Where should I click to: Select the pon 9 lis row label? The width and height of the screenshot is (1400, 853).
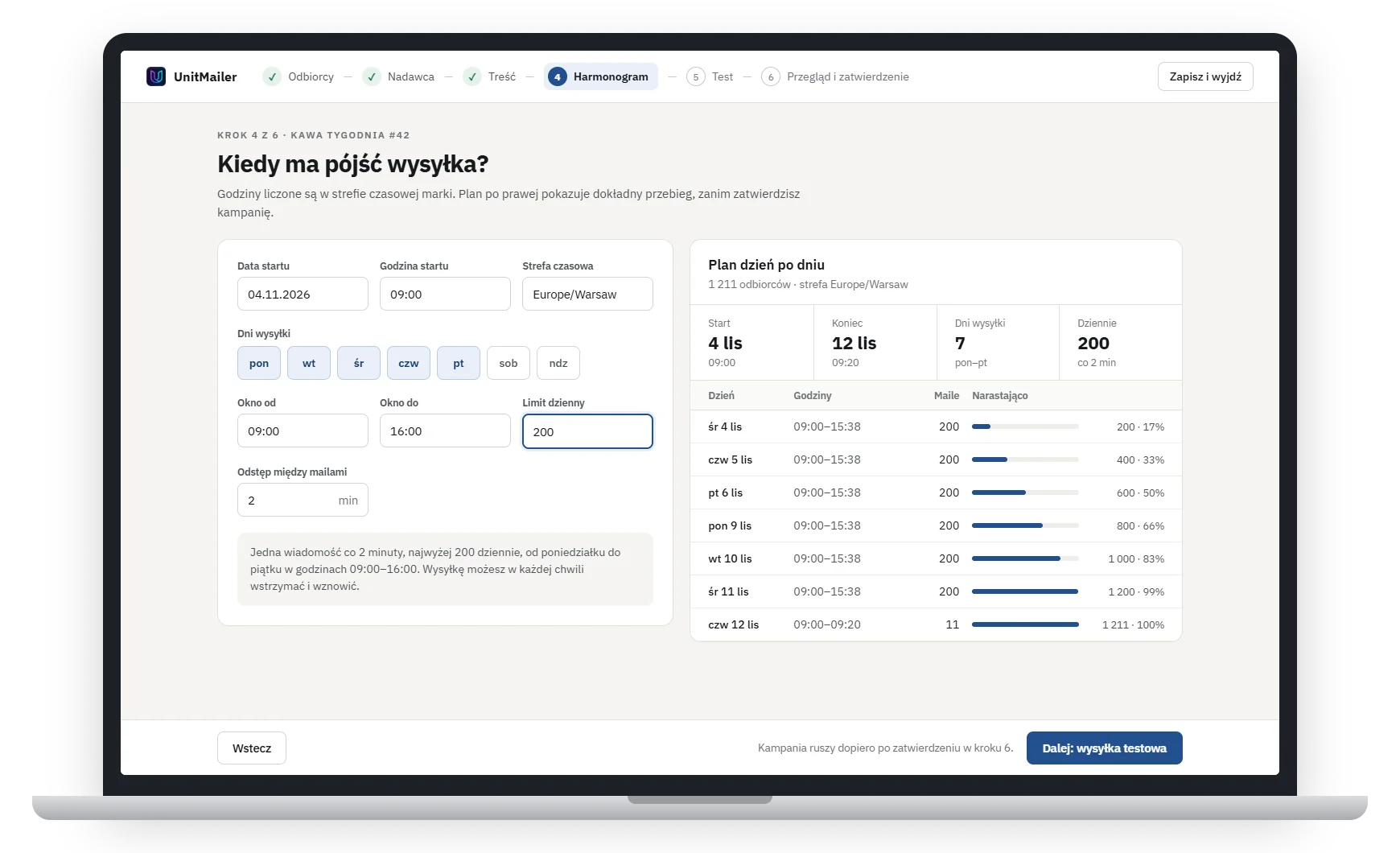click(x=730, y=525)
